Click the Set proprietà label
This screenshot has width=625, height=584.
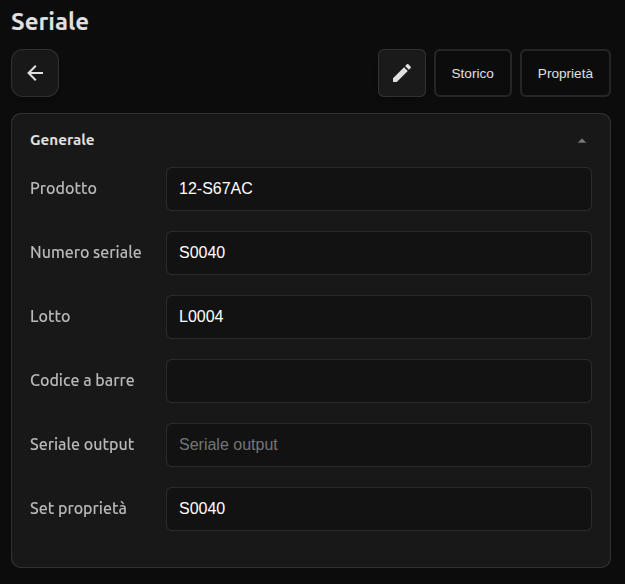click(78, 508)
